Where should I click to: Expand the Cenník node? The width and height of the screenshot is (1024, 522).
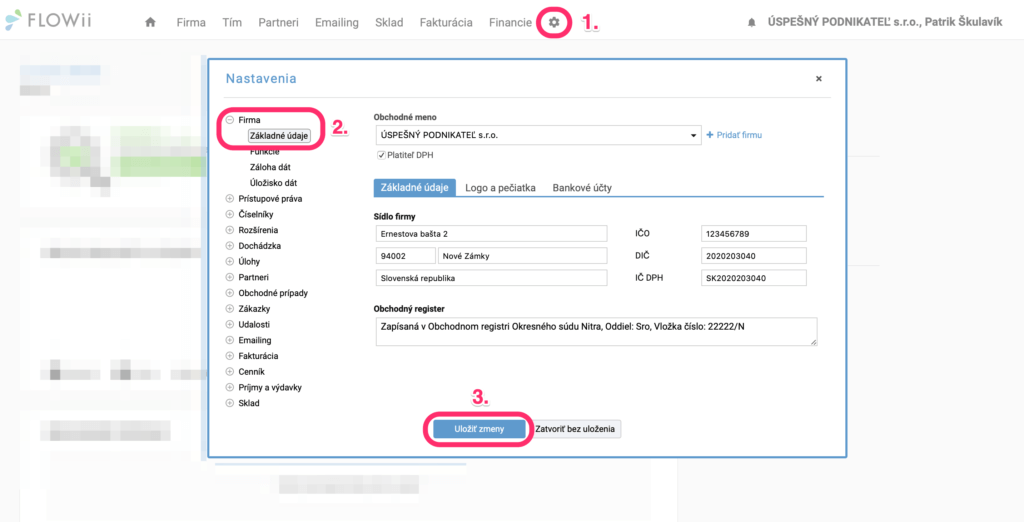point(230,372)
